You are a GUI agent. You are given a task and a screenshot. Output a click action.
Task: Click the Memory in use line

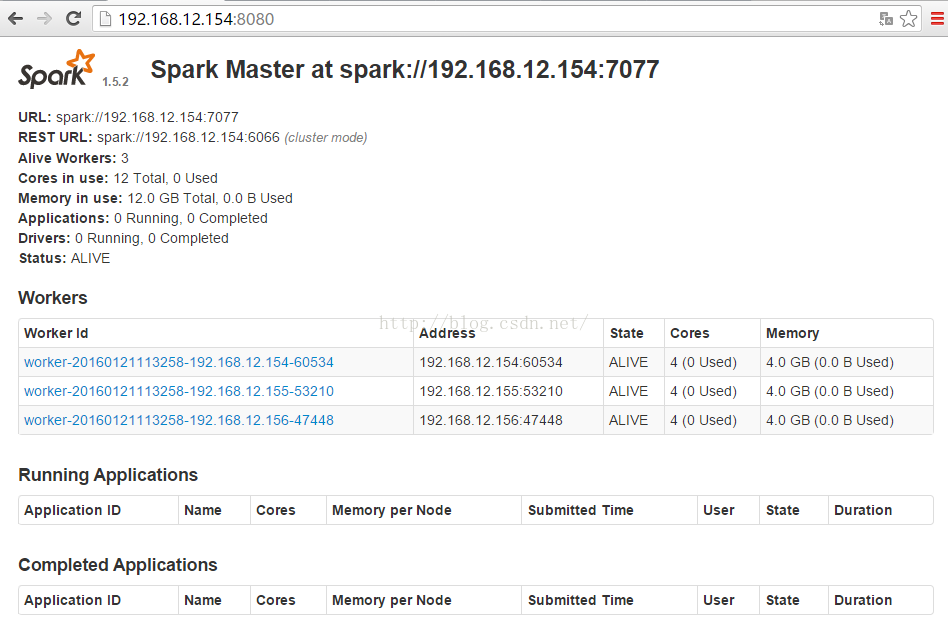[x=155, y=198]
